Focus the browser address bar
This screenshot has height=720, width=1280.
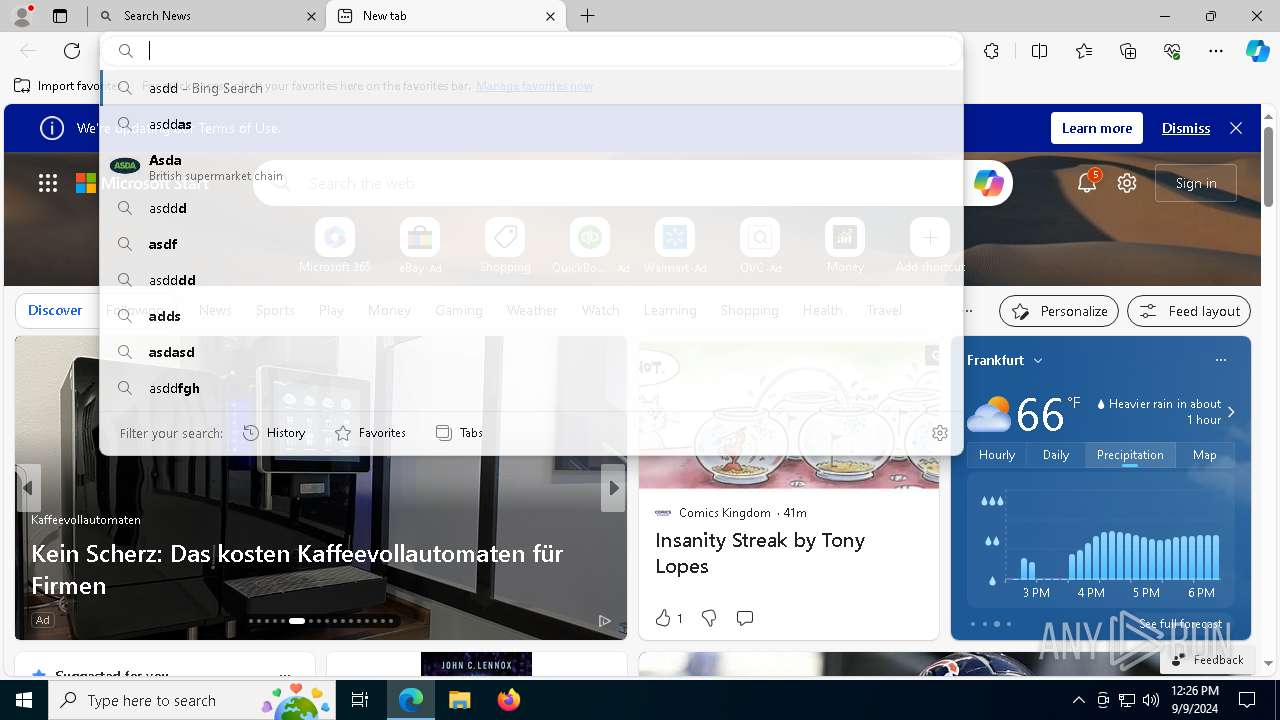(x=532, y=51)
